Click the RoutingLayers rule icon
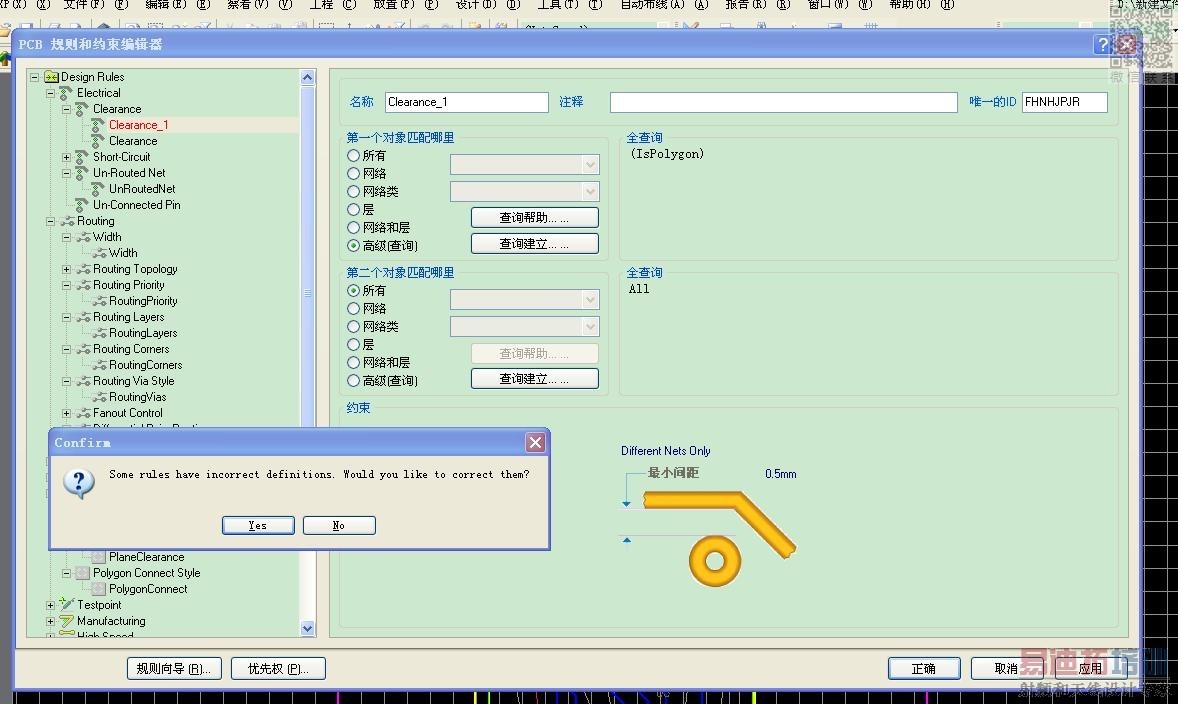This screenshot has height=704, width=1178. (98, 333)
